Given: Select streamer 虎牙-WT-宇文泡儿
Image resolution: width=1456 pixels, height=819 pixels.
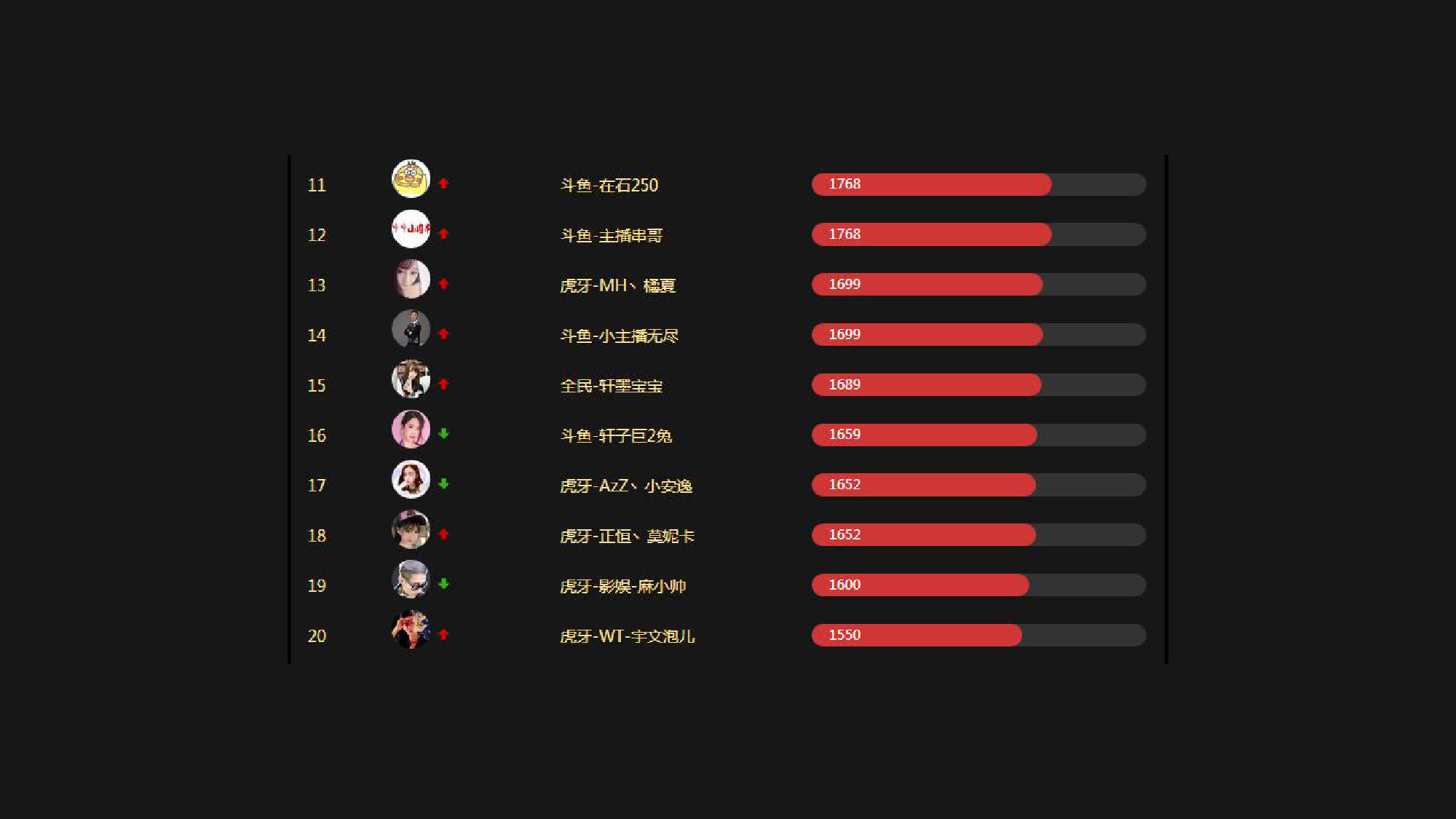Looking at the screenshot, I should pyautogui.click(x=627, y=636).
